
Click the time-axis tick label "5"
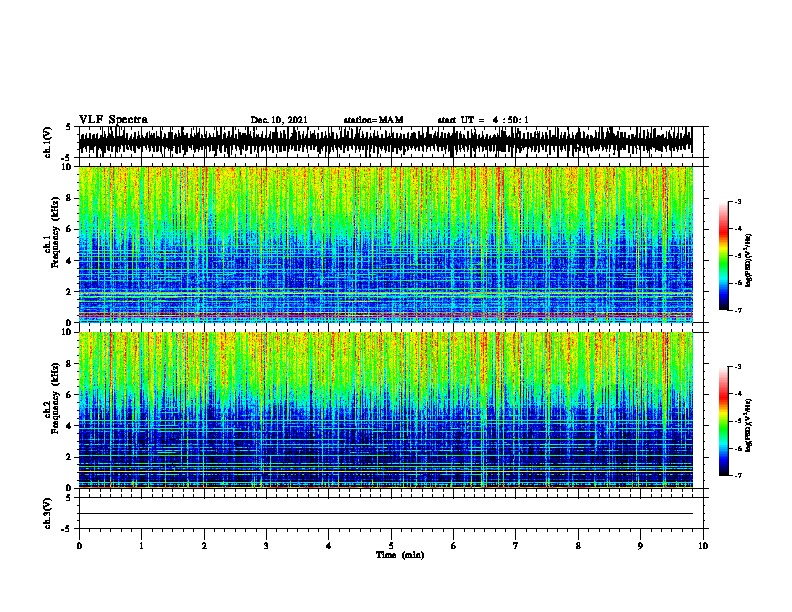(391, 546)
